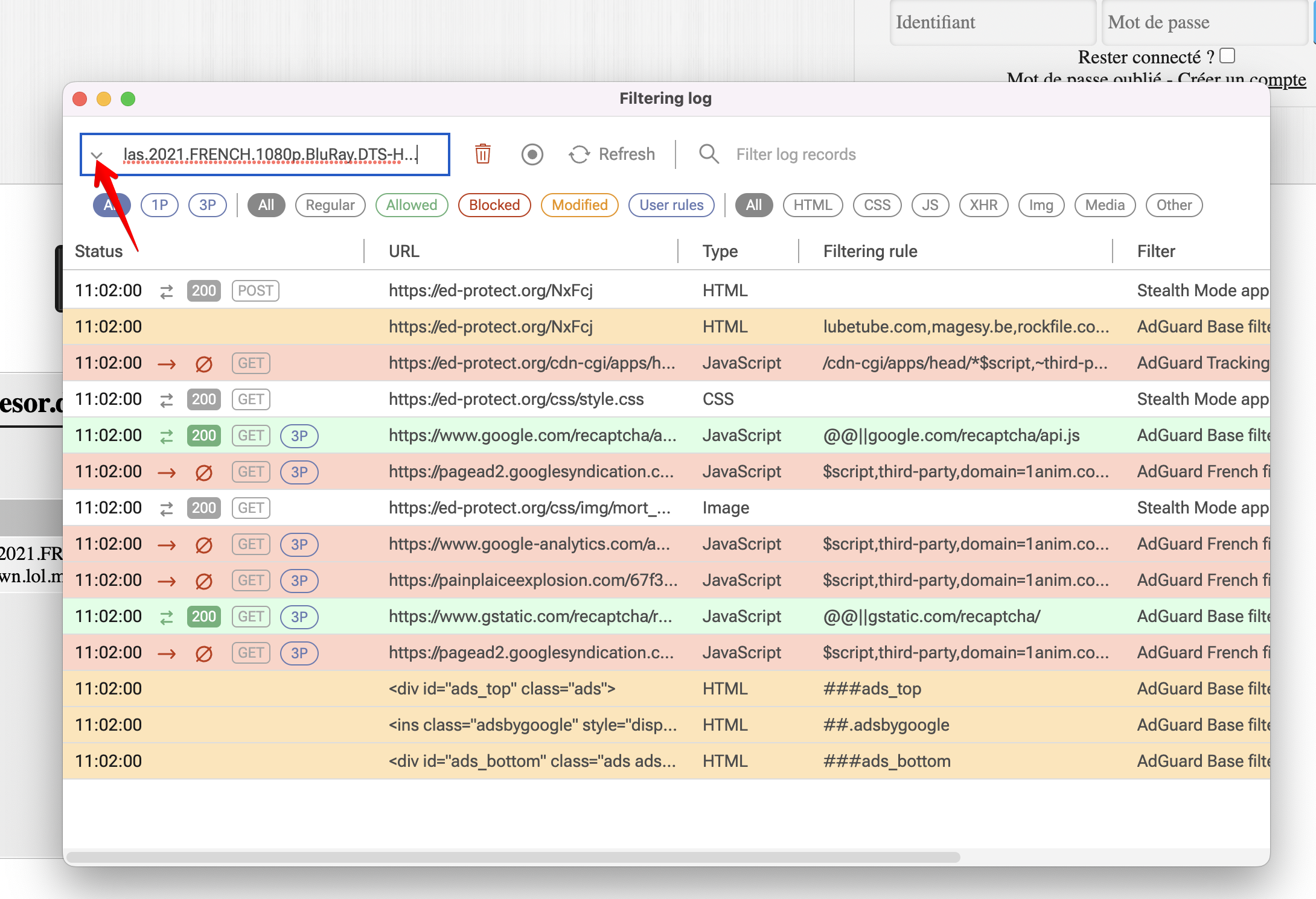Click the green 200 status badge on the recaptcha row

click(203, 435)
